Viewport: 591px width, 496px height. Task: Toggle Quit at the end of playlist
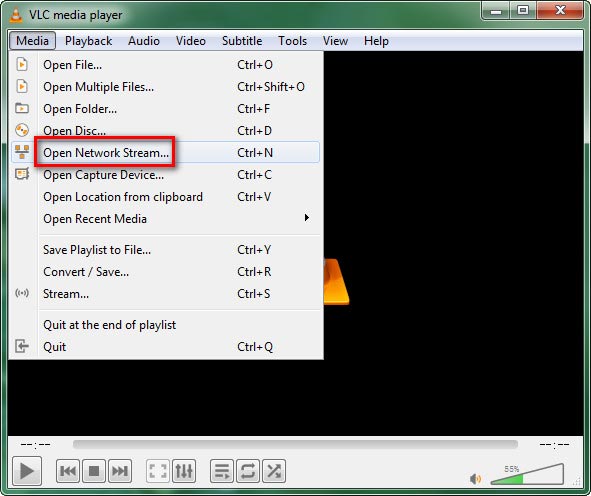click(166, 325)
